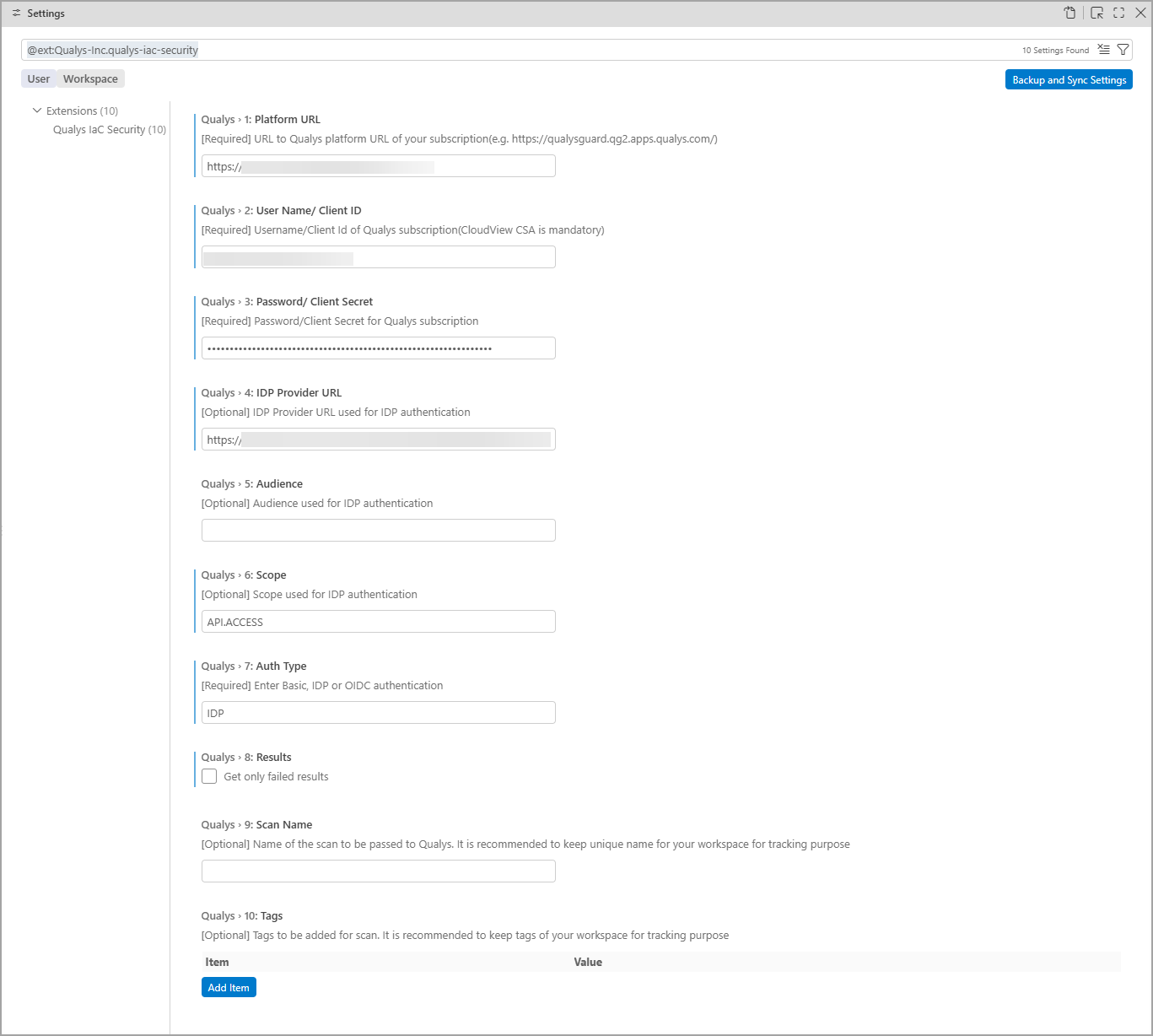Screen dimensions: 1153x1036
Task: Click the '10 Settings Found' text
Action: (x=1055, y=50)
